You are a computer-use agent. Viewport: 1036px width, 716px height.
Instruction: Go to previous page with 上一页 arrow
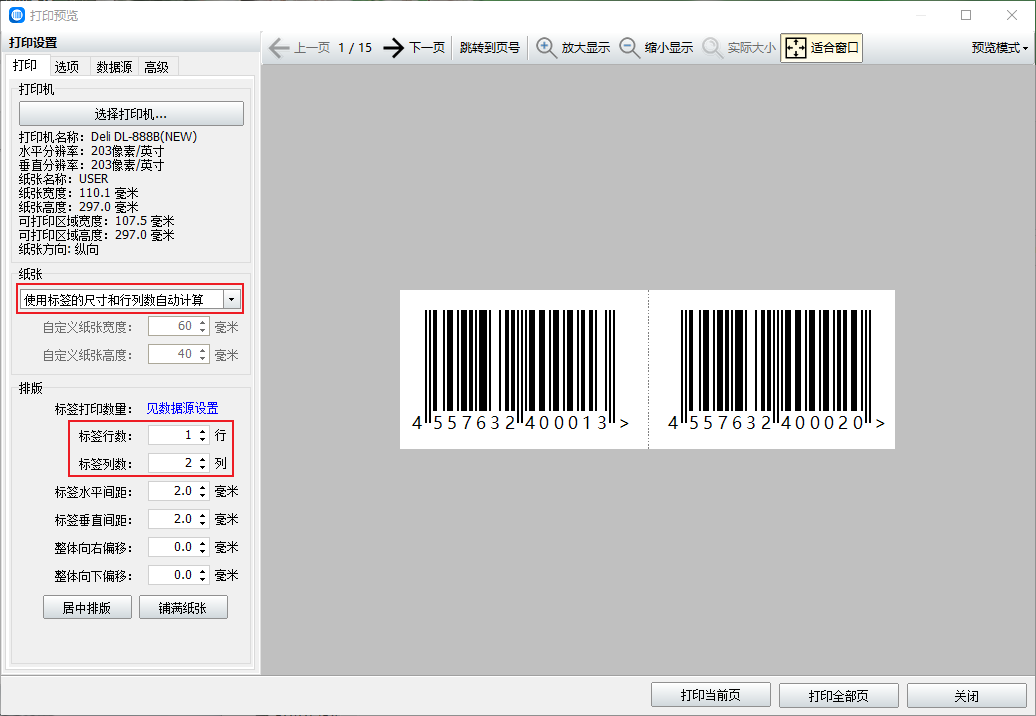(x=279, y=48)
